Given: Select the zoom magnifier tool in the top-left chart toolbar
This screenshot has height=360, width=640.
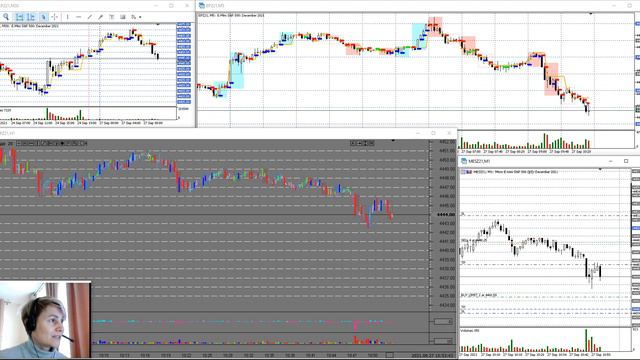Looking at the screenshot, I should coord(6,17).
